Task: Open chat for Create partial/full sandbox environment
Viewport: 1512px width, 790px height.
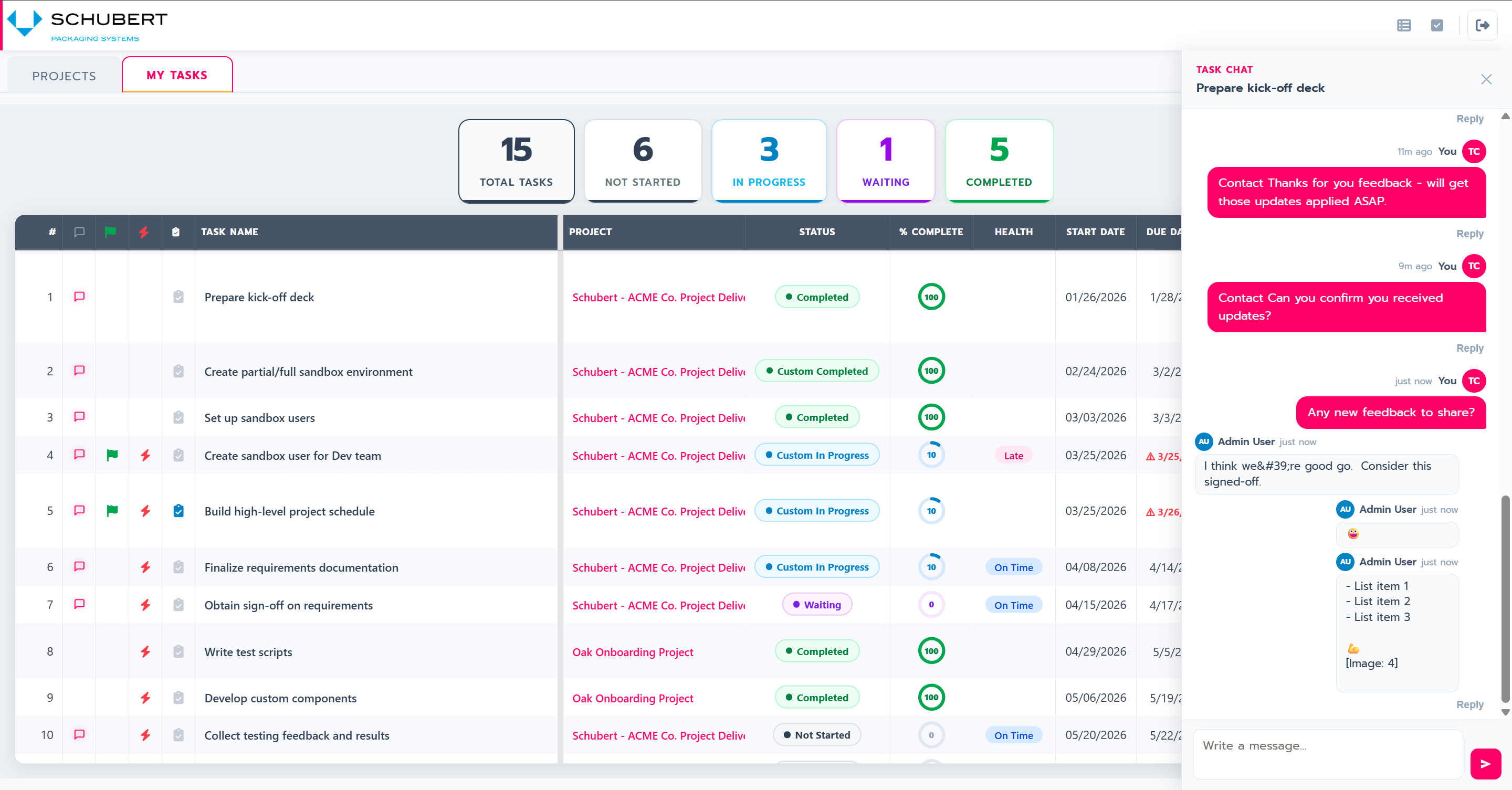Action: (79, 371)
